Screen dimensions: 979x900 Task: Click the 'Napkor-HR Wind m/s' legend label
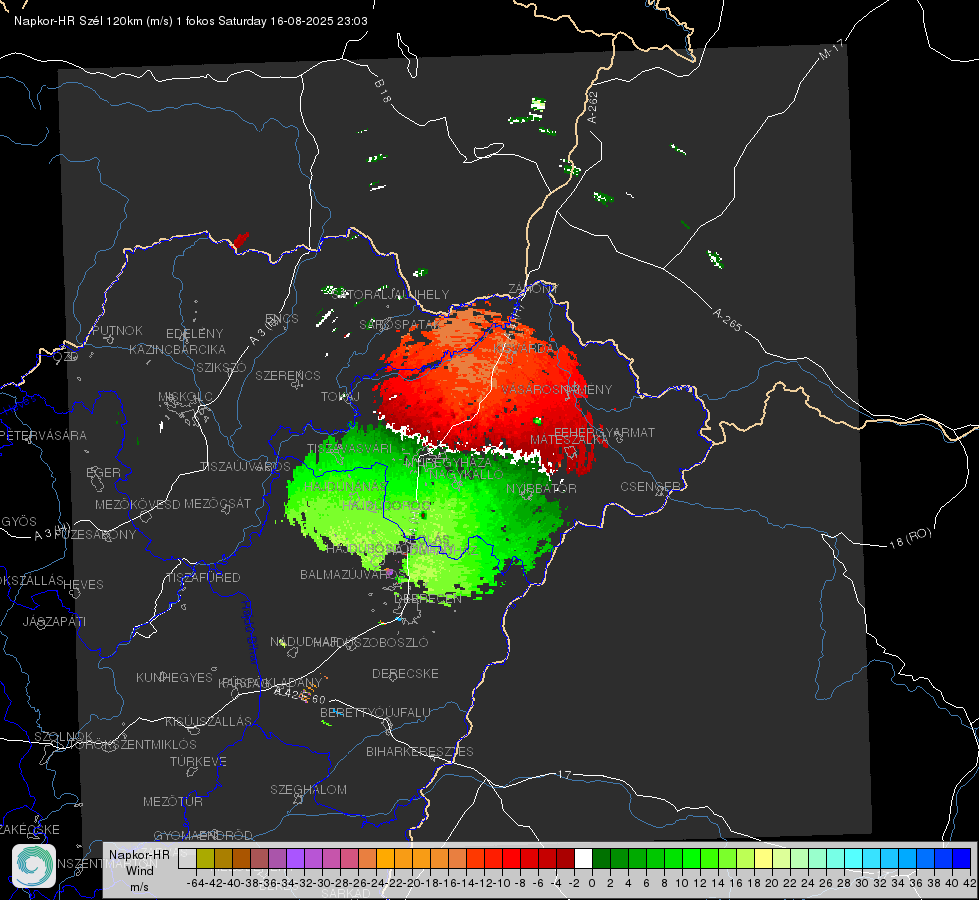point(139,870)
